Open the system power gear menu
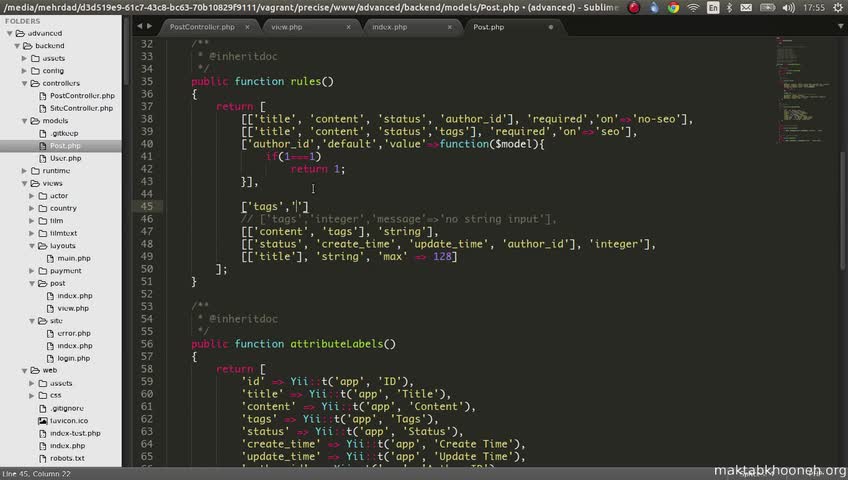The image size is (848, 480). [x=837, y=7]
